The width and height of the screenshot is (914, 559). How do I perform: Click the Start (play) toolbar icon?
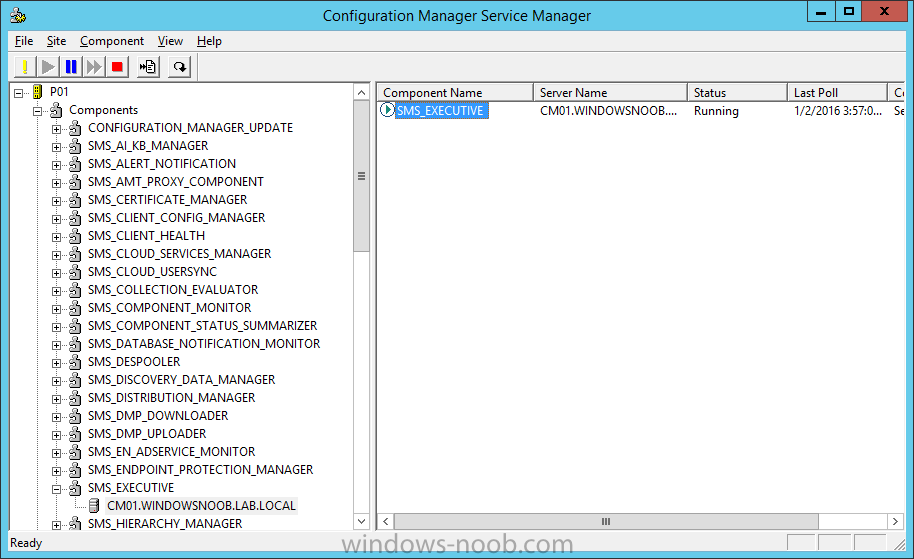point(48,67)
